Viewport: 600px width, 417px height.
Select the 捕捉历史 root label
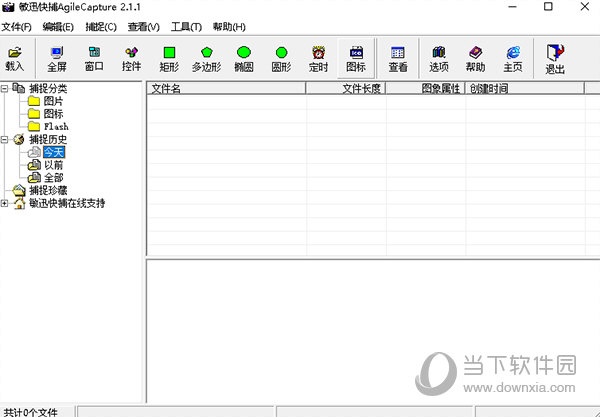(x=48, y=140)
